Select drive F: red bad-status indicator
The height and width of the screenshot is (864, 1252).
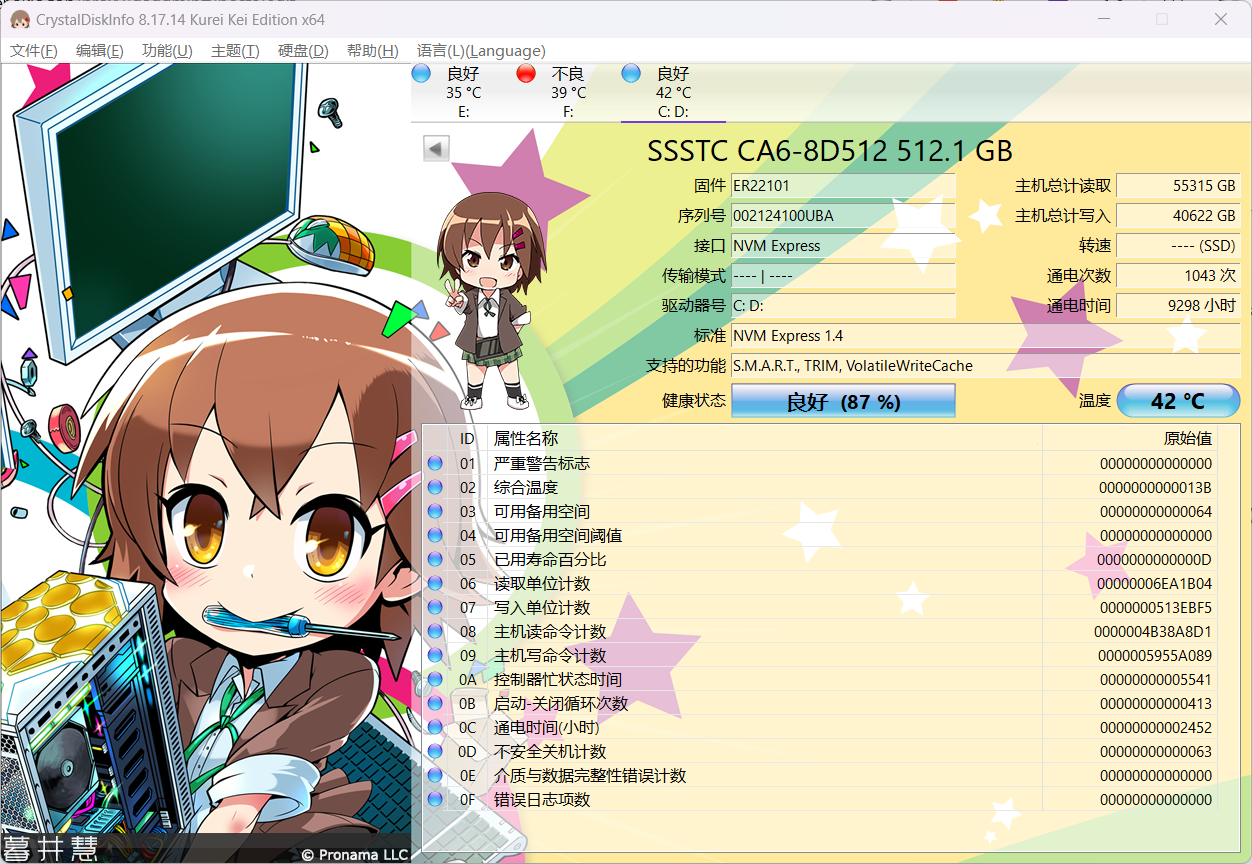point(526,73)
